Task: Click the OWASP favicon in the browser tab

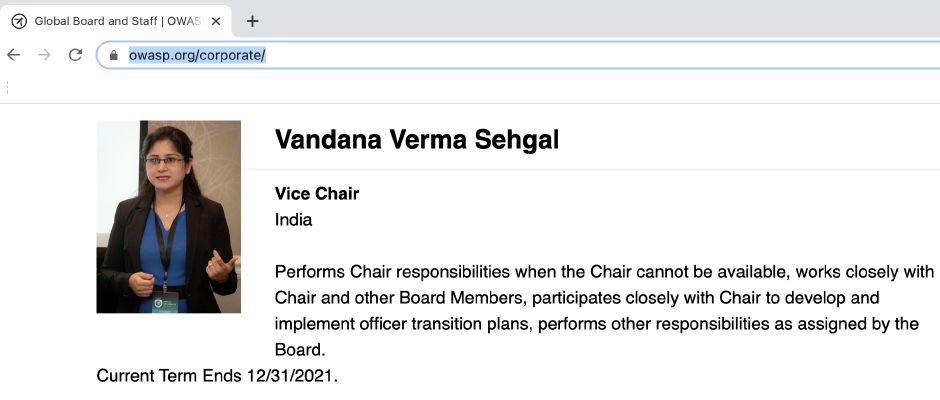Action: pos(19,21)
